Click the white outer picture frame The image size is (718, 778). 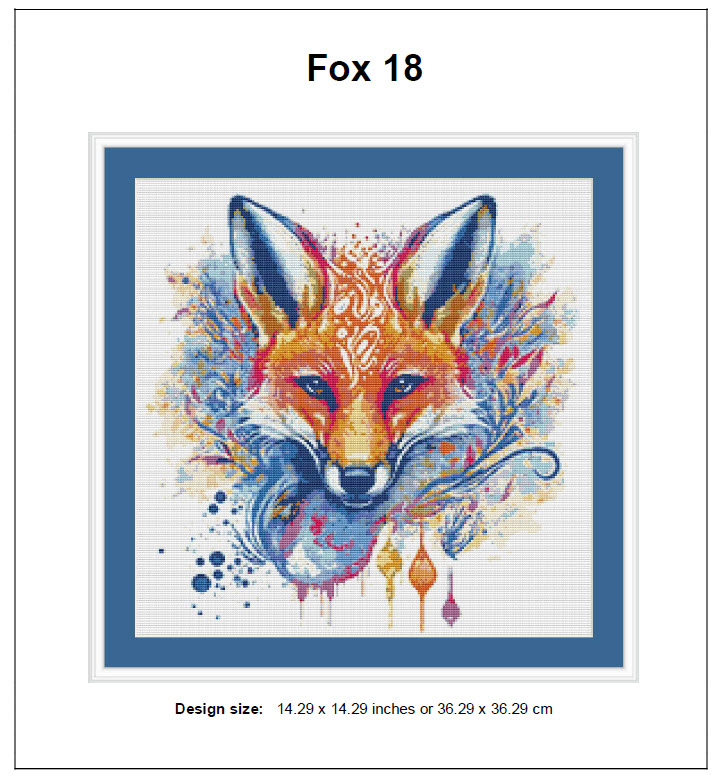click(x=96, y=407)
